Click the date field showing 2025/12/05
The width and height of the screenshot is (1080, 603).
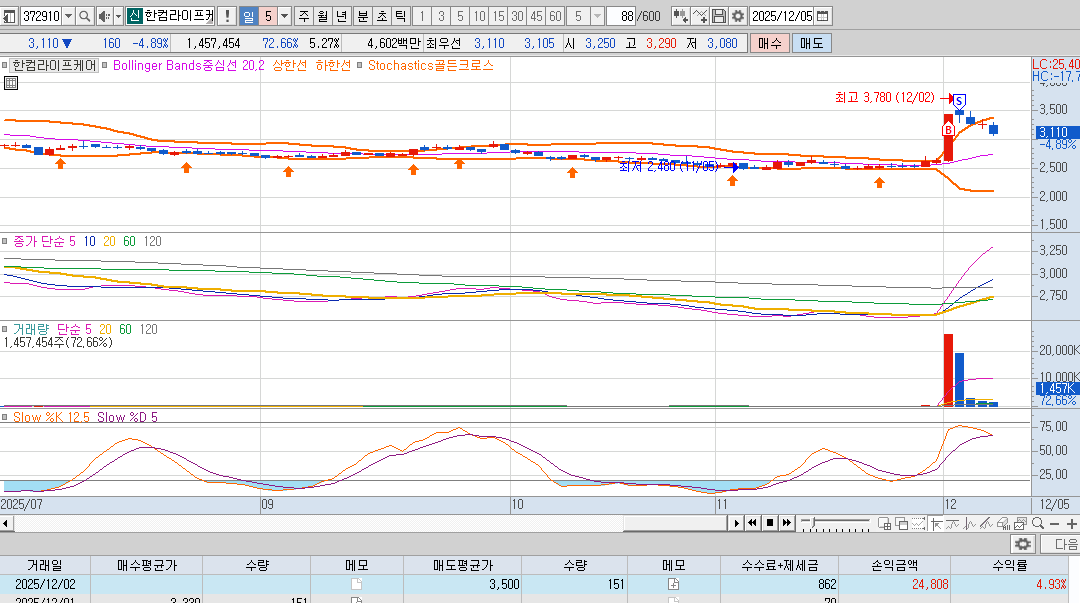click(x=782, y=16)
